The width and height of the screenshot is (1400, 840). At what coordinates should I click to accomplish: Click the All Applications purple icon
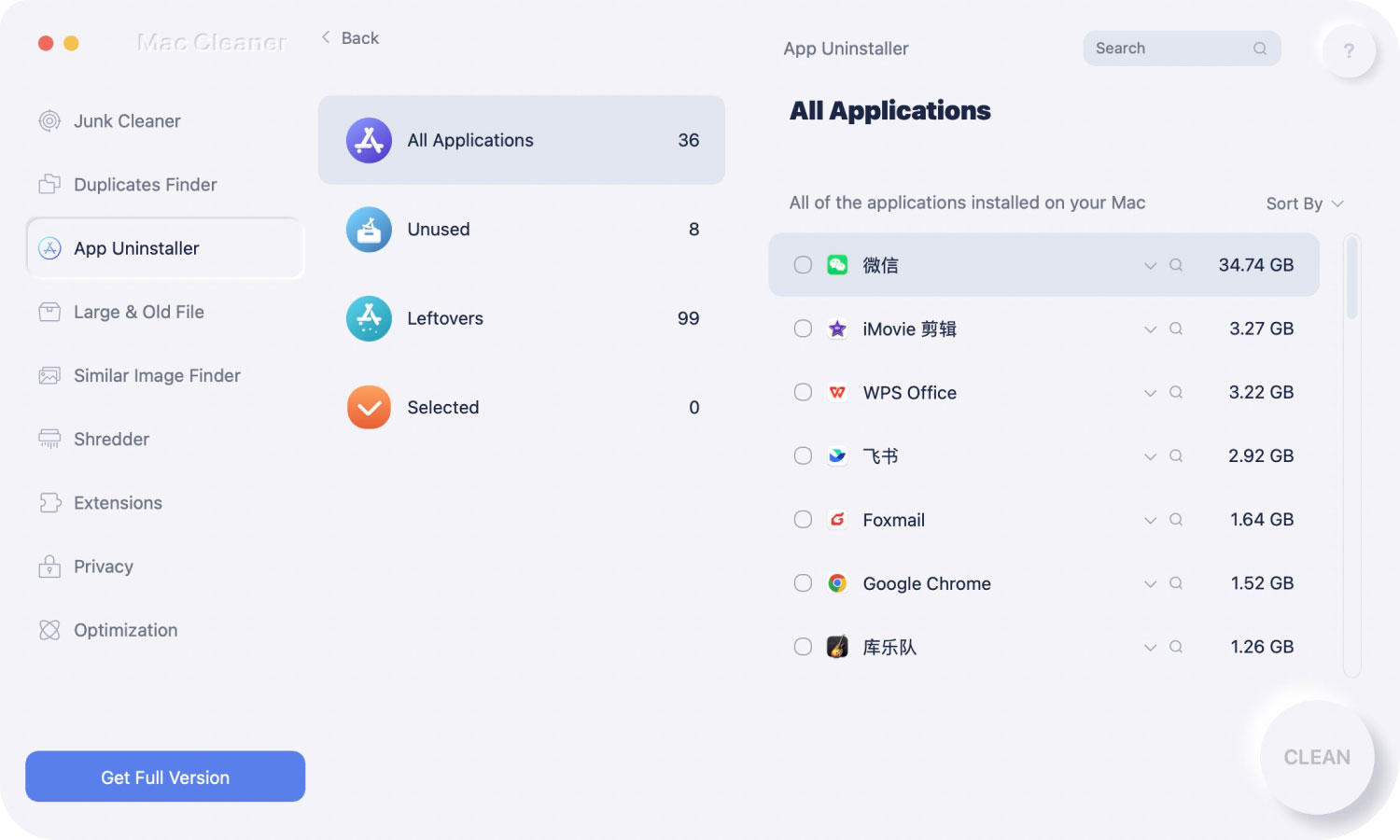(369, 140)
